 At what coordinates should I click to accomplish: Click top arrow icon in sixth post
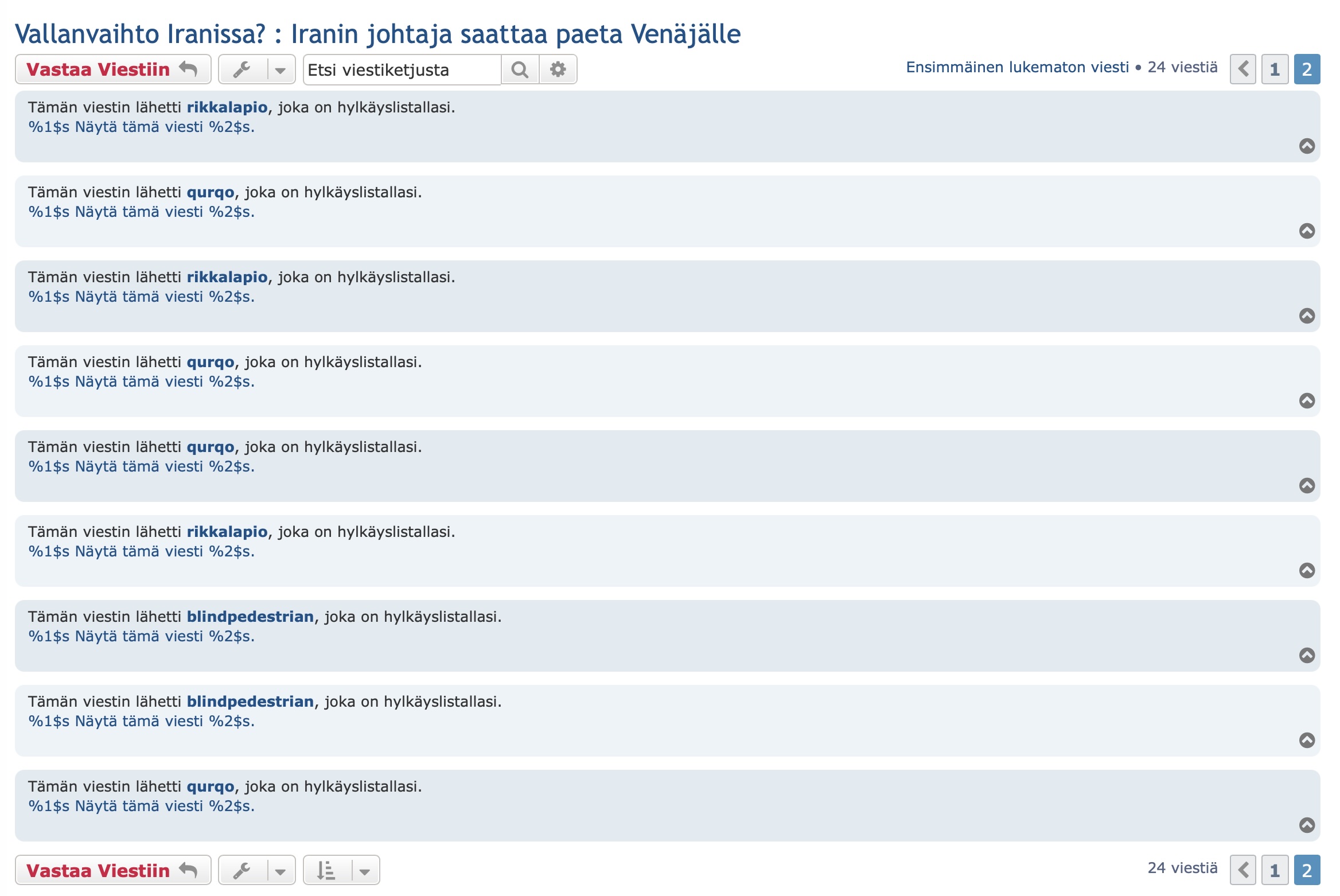[1307, 570]
